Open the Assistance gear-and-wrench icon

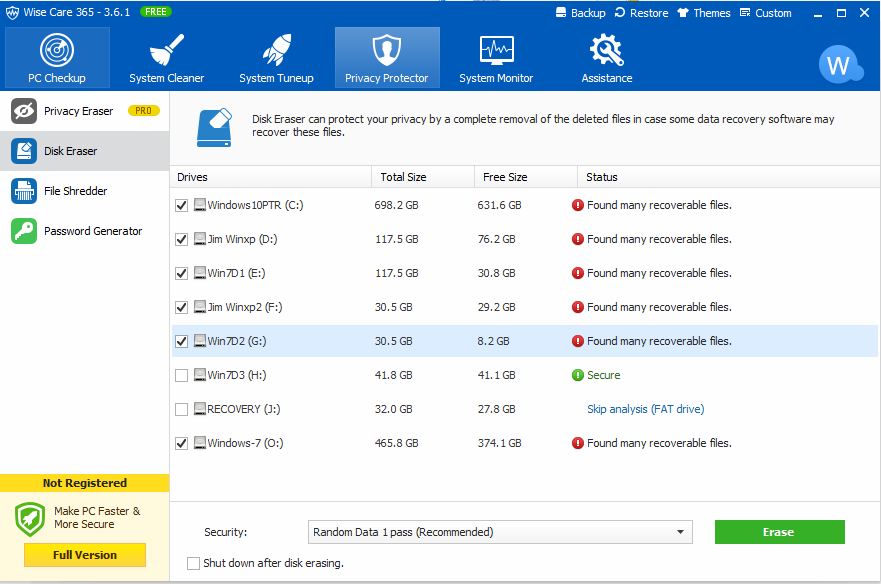606,49
